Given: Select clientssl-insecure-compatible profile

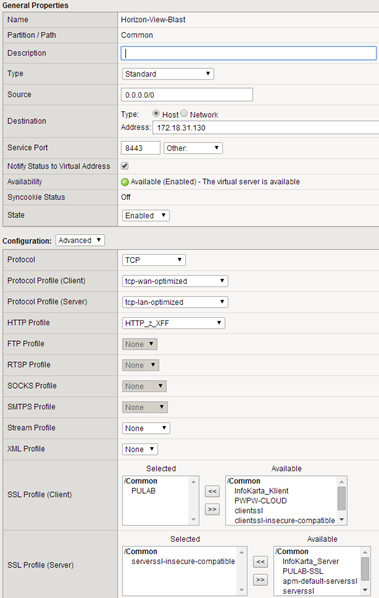Looking at the screenshot, I should point(284,521).
